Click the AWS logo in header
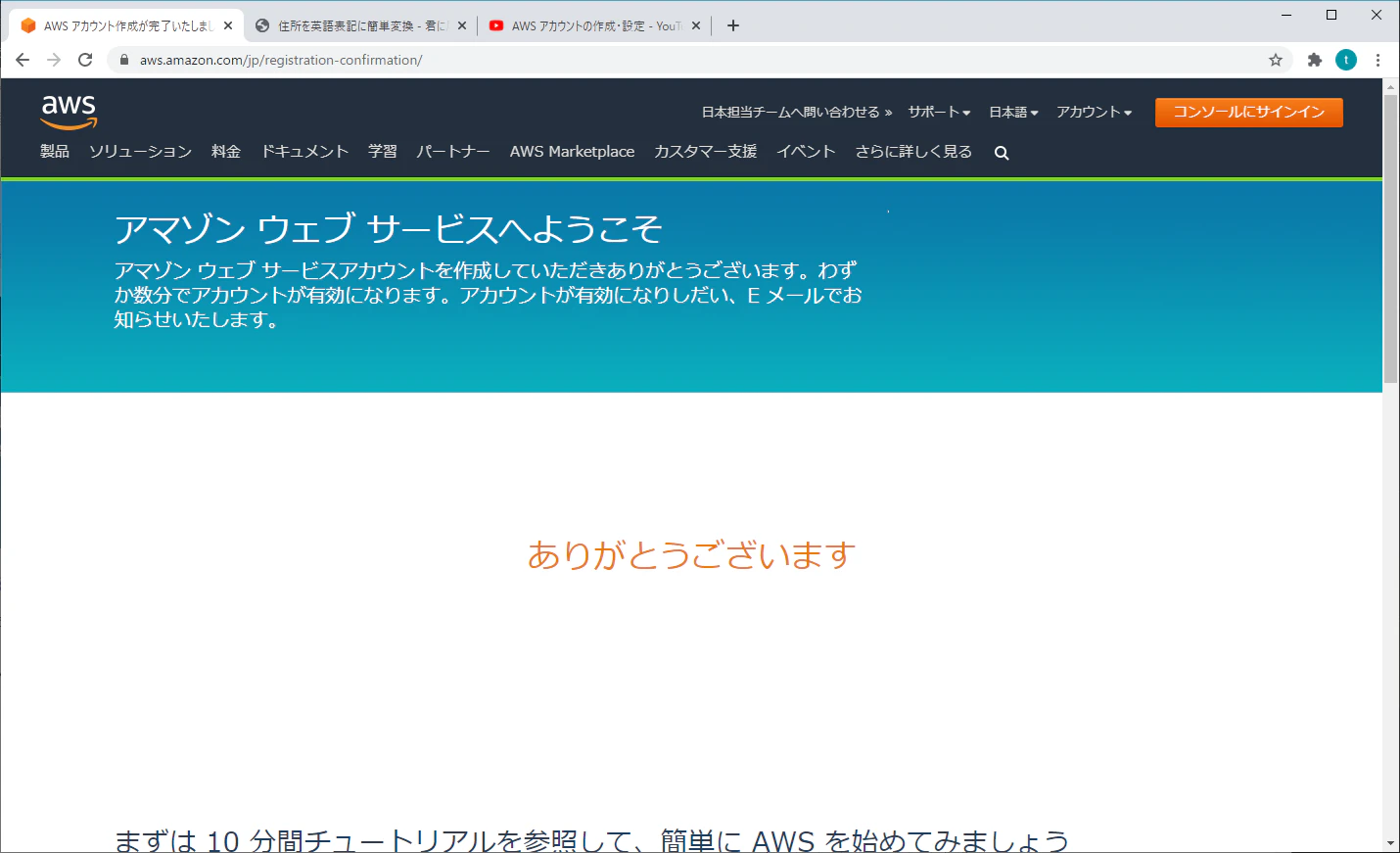This screenshot has width=1400, height=853. click(x=69, y=112)
